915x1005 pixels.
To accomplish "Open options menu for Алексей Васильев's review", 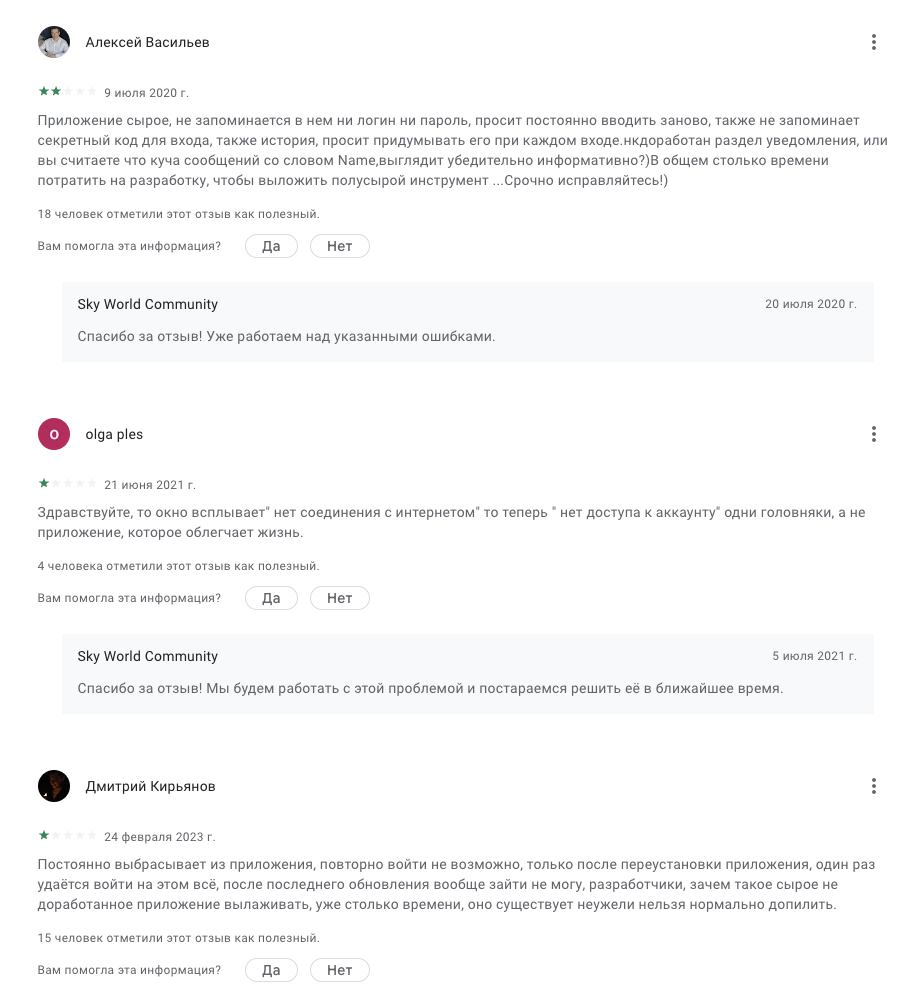I will tap(873, 42).
